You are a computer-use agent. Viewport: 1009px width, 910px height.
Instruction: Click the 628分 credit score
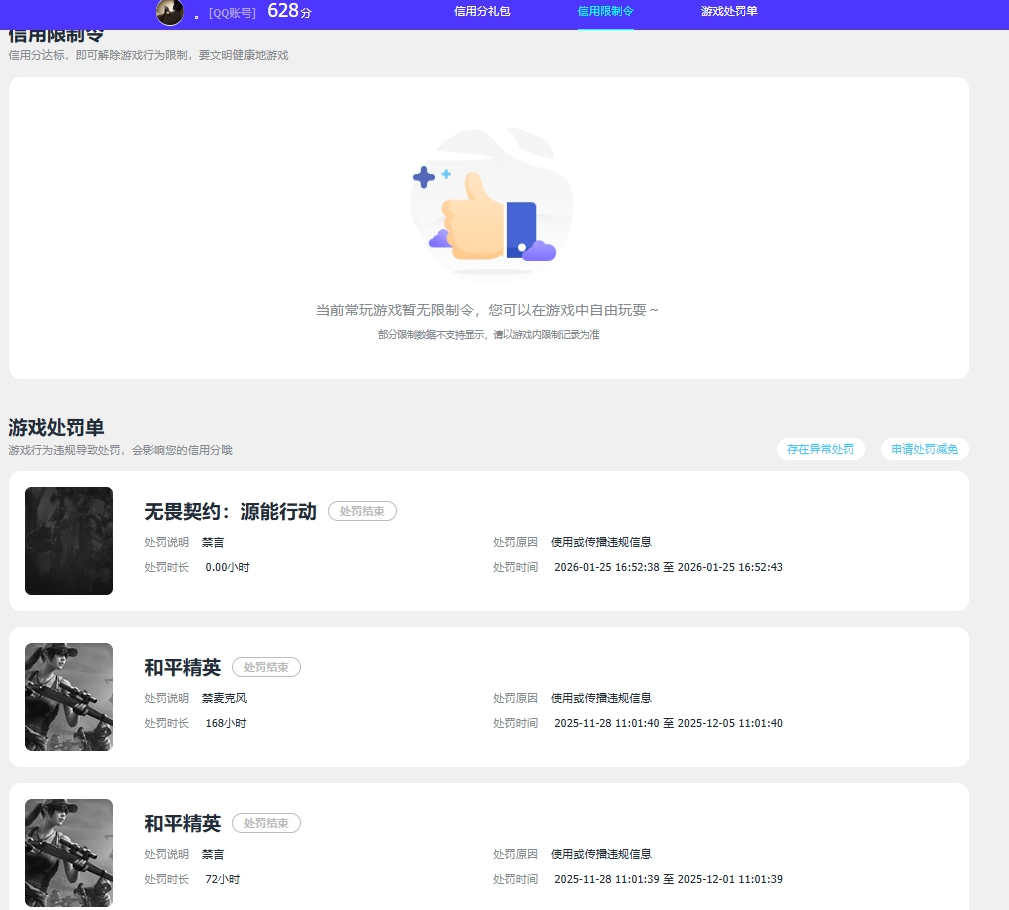[x=290, y=11]
